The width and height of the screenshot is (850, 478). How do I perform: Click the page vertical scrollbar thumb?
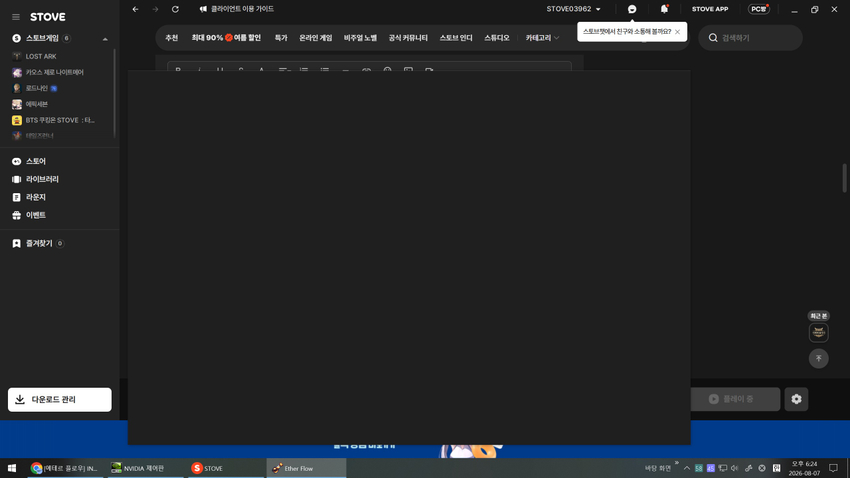845,178
